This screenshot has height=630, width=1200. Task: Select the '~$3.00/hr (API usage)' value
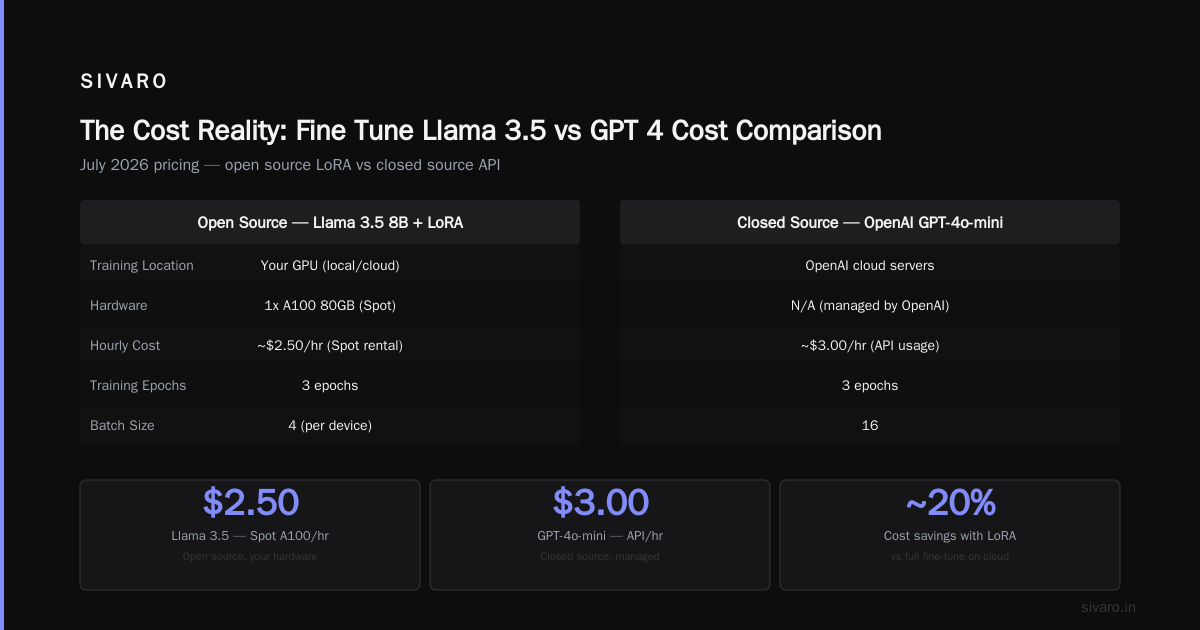pos(870,345)
